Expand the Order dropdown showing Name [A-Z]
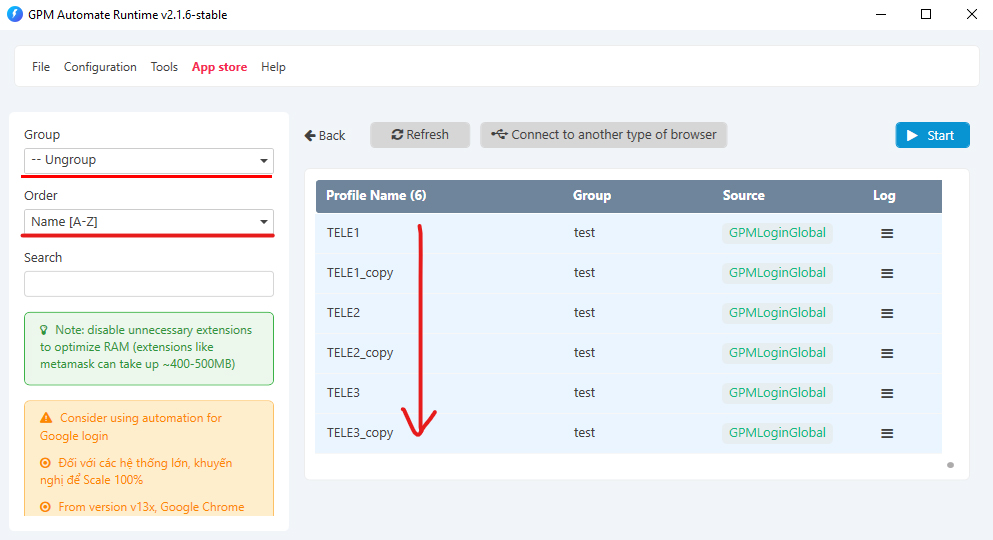Viewport: 993px width, 540px height. 149,221
